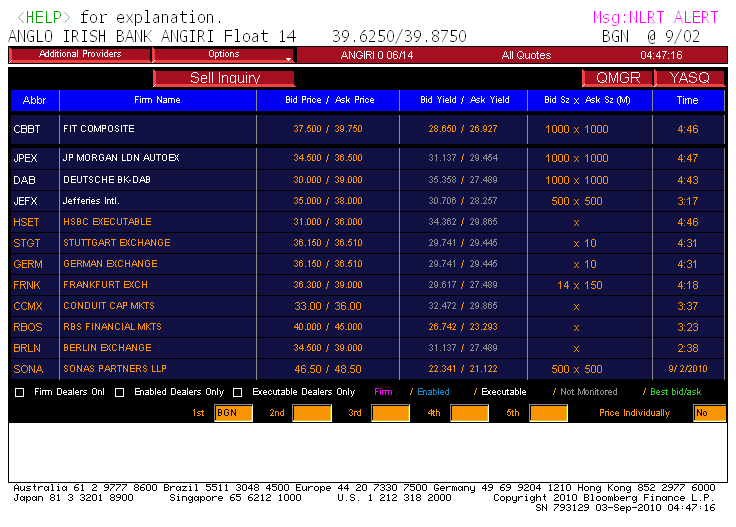Click the Time column header

pyautogui.click(x=687, y=100)
